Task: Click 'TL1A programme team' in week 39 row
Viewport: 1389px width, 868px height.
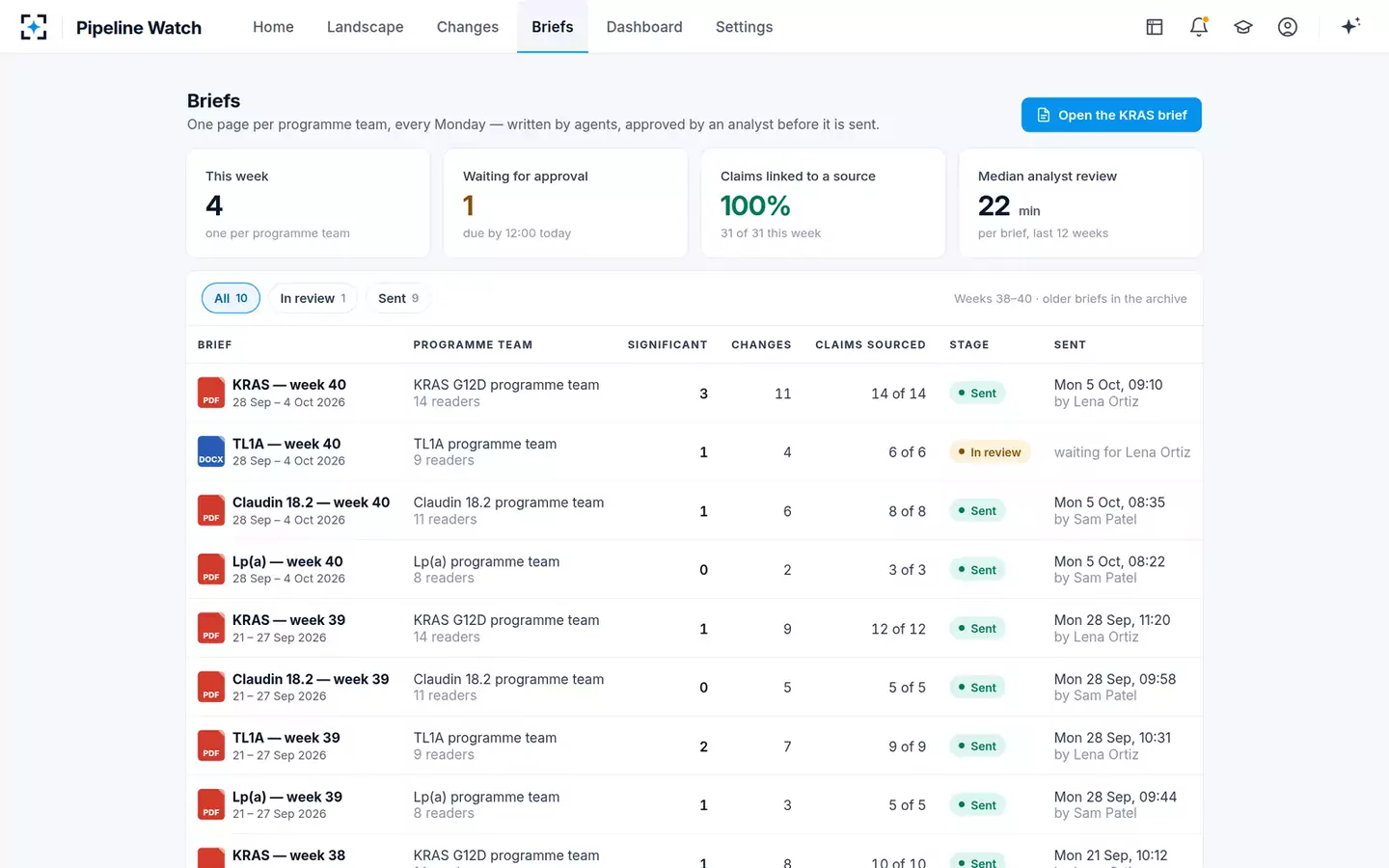Action: (x=485, y=738)
